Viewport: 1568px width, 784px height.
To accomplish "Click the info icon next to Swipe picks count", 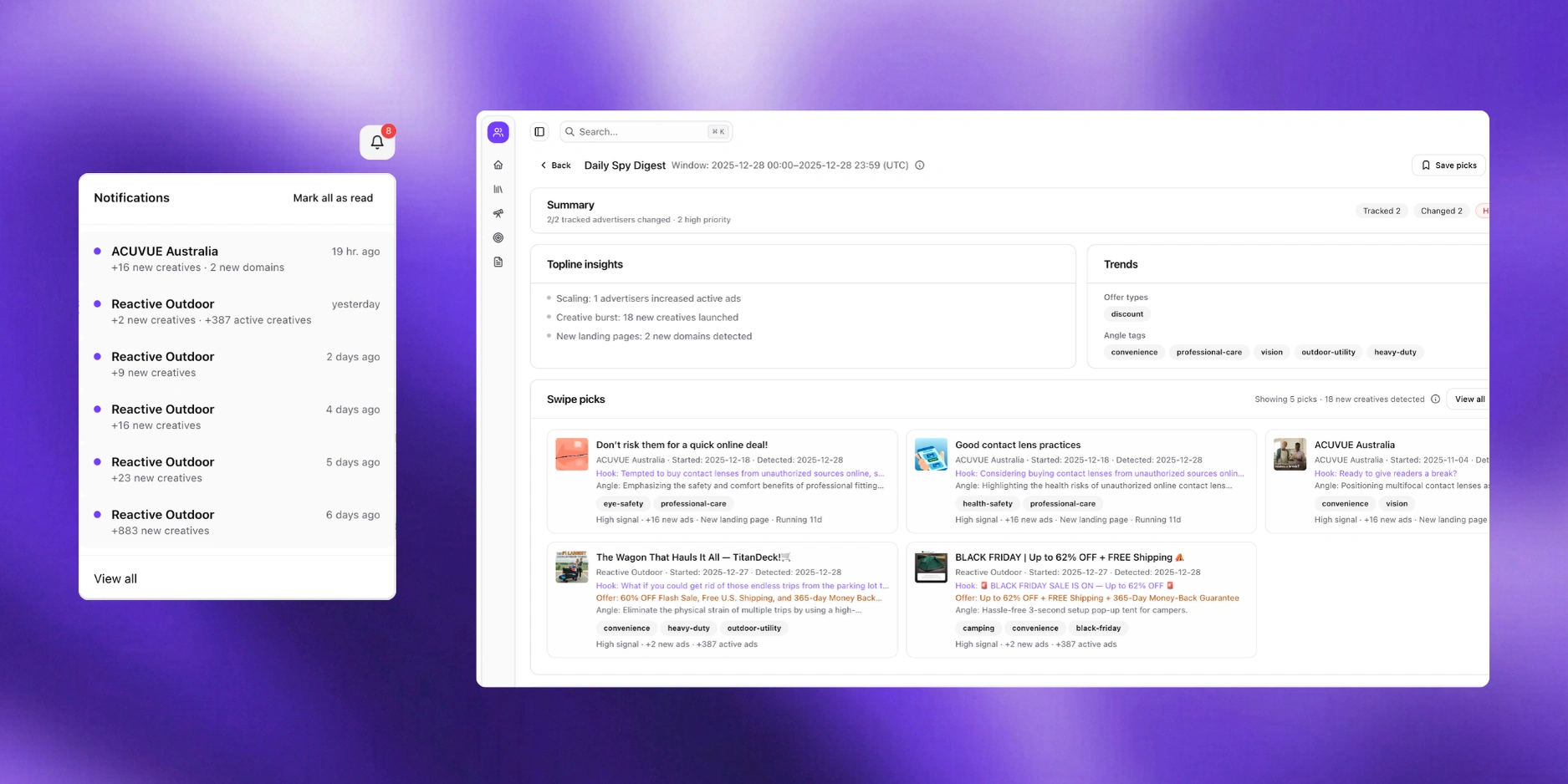I will click(1436, 399).
